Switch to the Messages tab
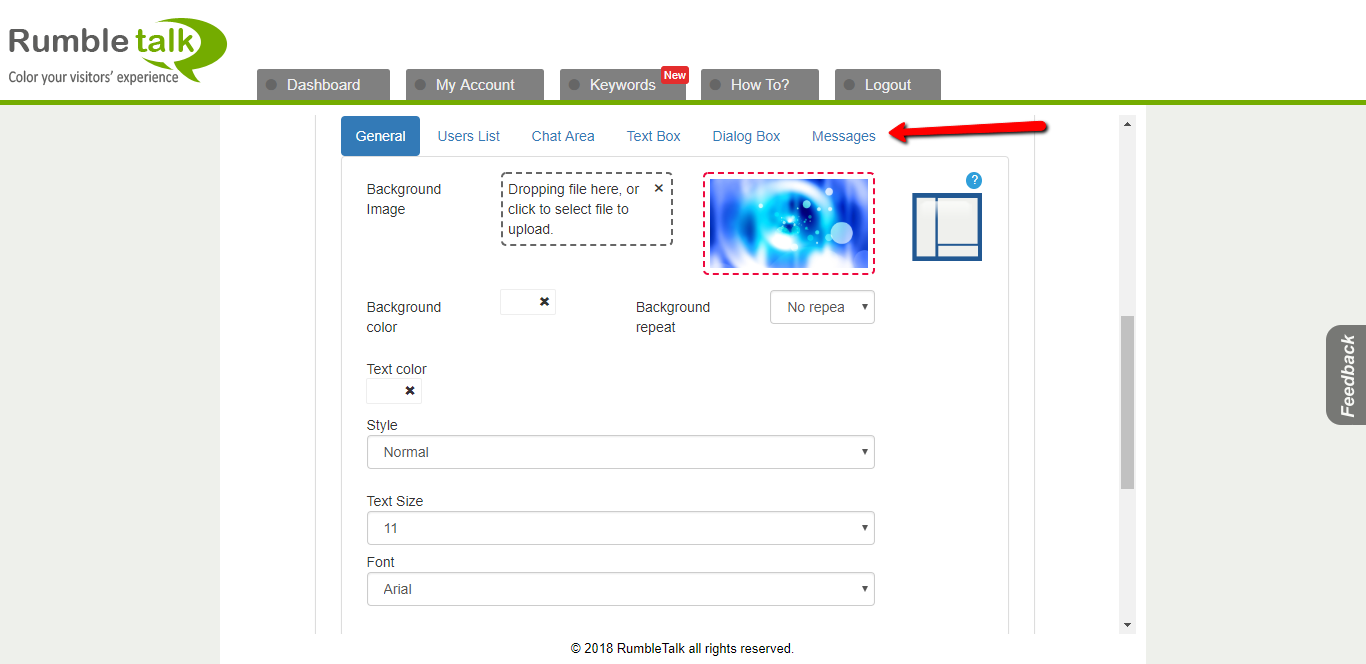The width and height of the screenshot is (1366, 664). (843, 136)
